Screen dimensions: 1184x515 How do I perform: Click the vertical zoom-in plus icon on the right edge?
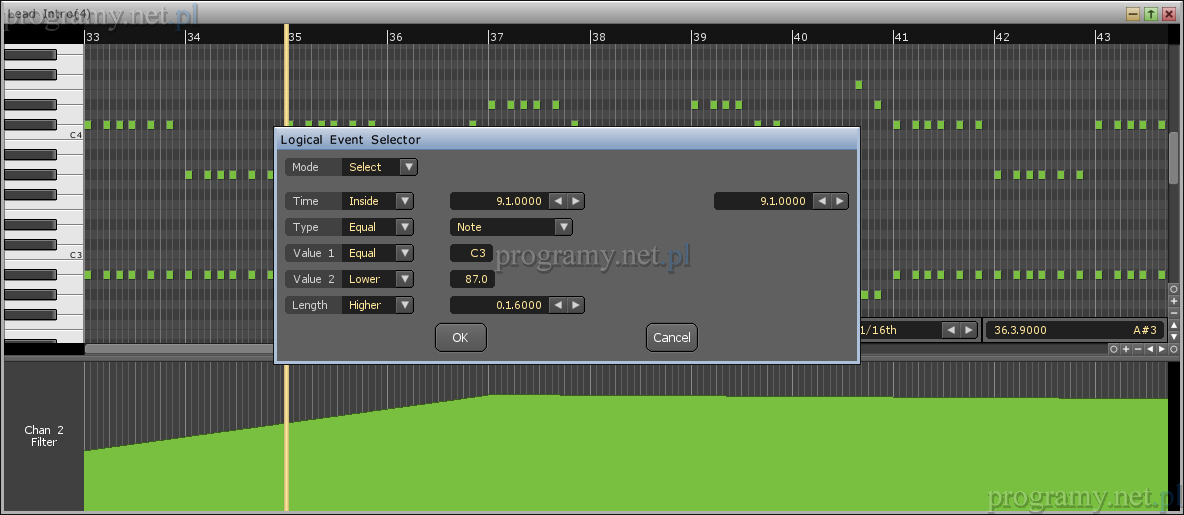coord(1174,300)
